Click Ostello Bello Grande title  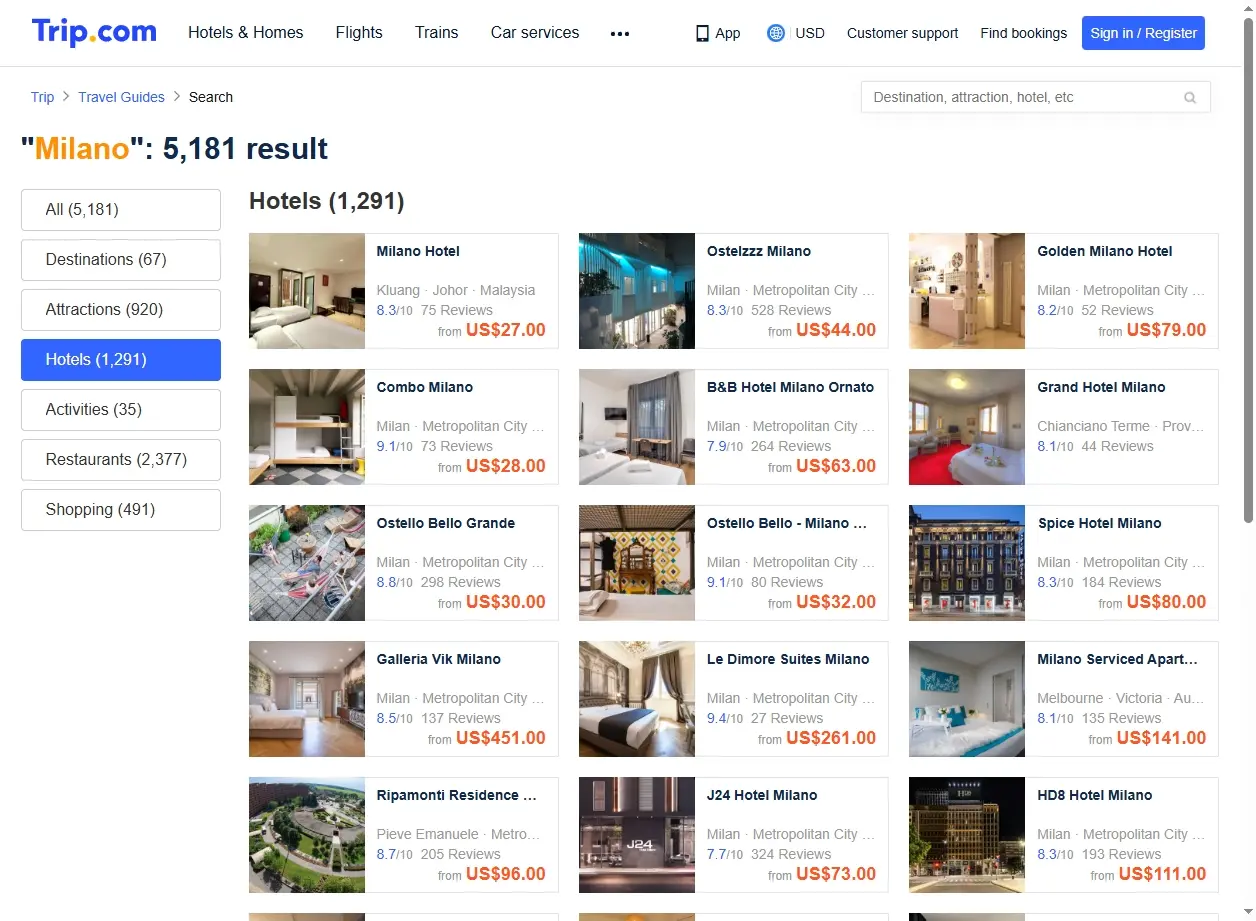[x=446, y=523]
